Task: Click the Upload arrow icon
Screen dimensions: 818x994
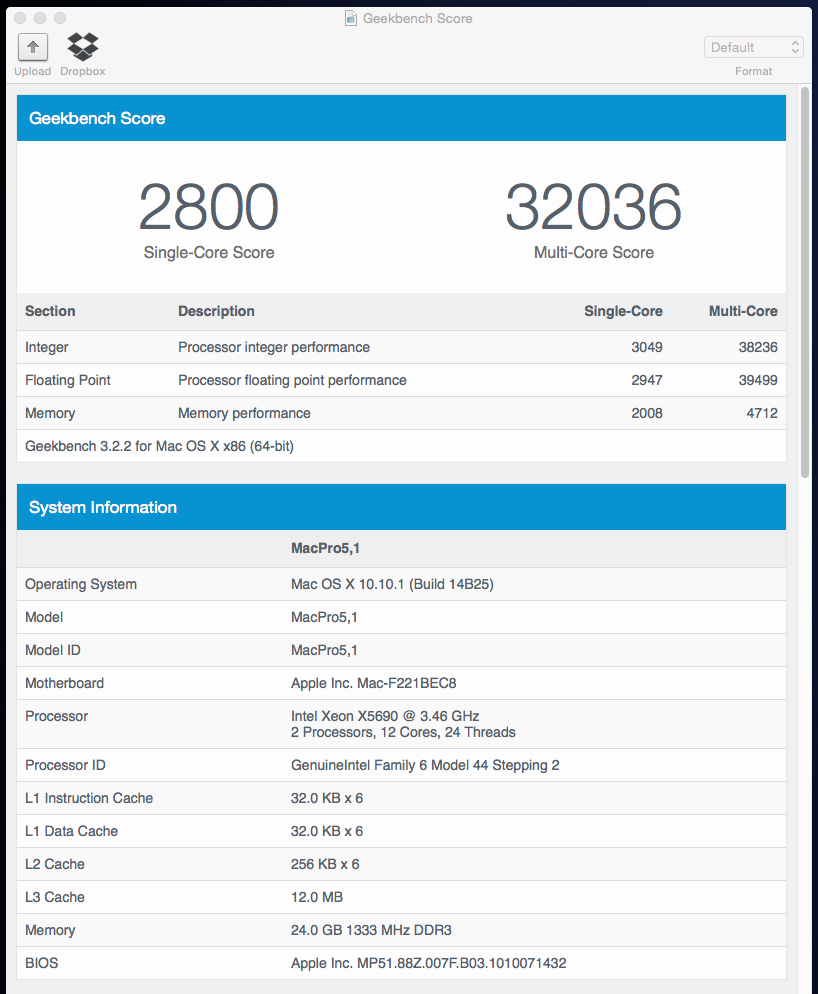Action: tap(33, 47)
